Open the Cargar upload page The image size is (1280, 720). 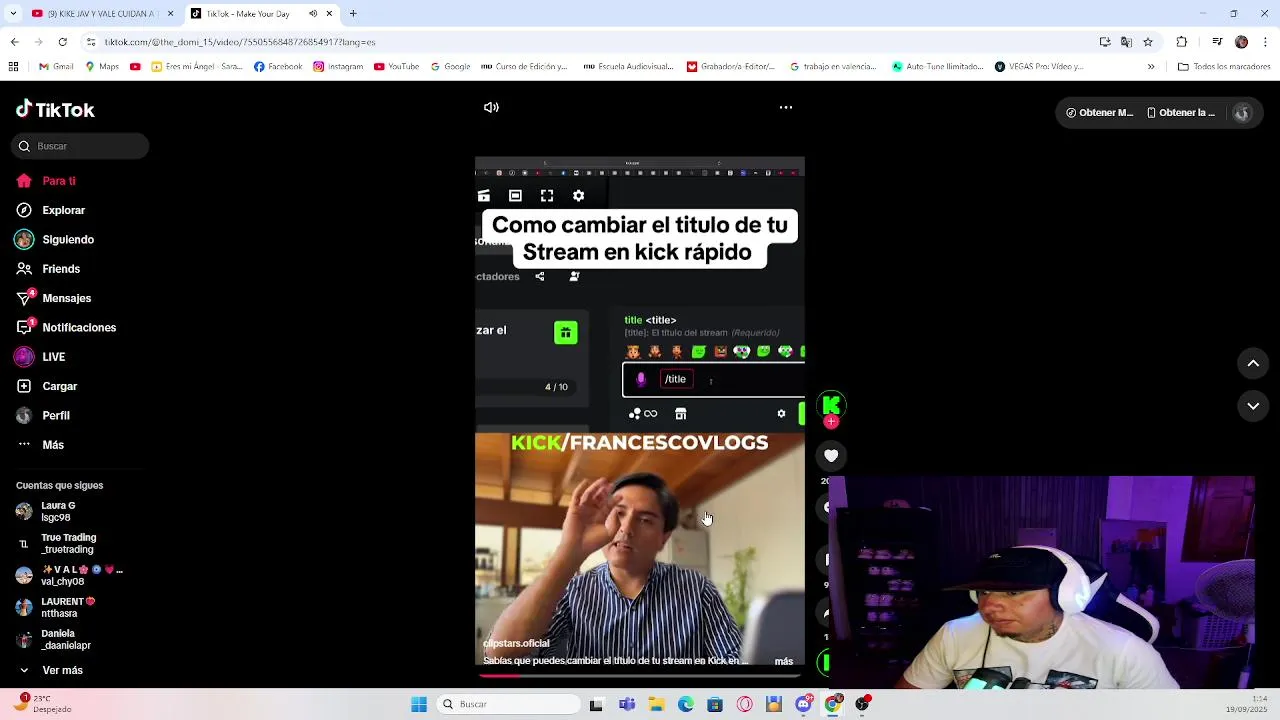46,386
